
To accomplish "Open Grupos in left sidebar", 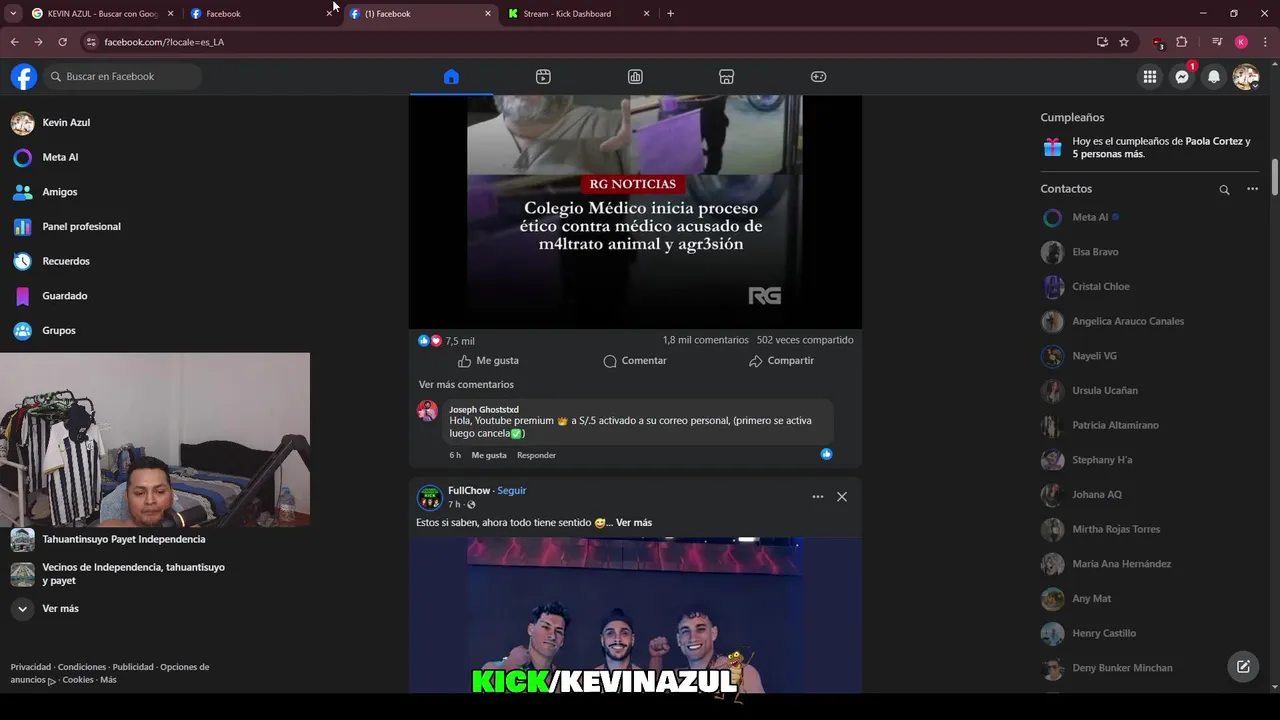I will click(59, 331).
